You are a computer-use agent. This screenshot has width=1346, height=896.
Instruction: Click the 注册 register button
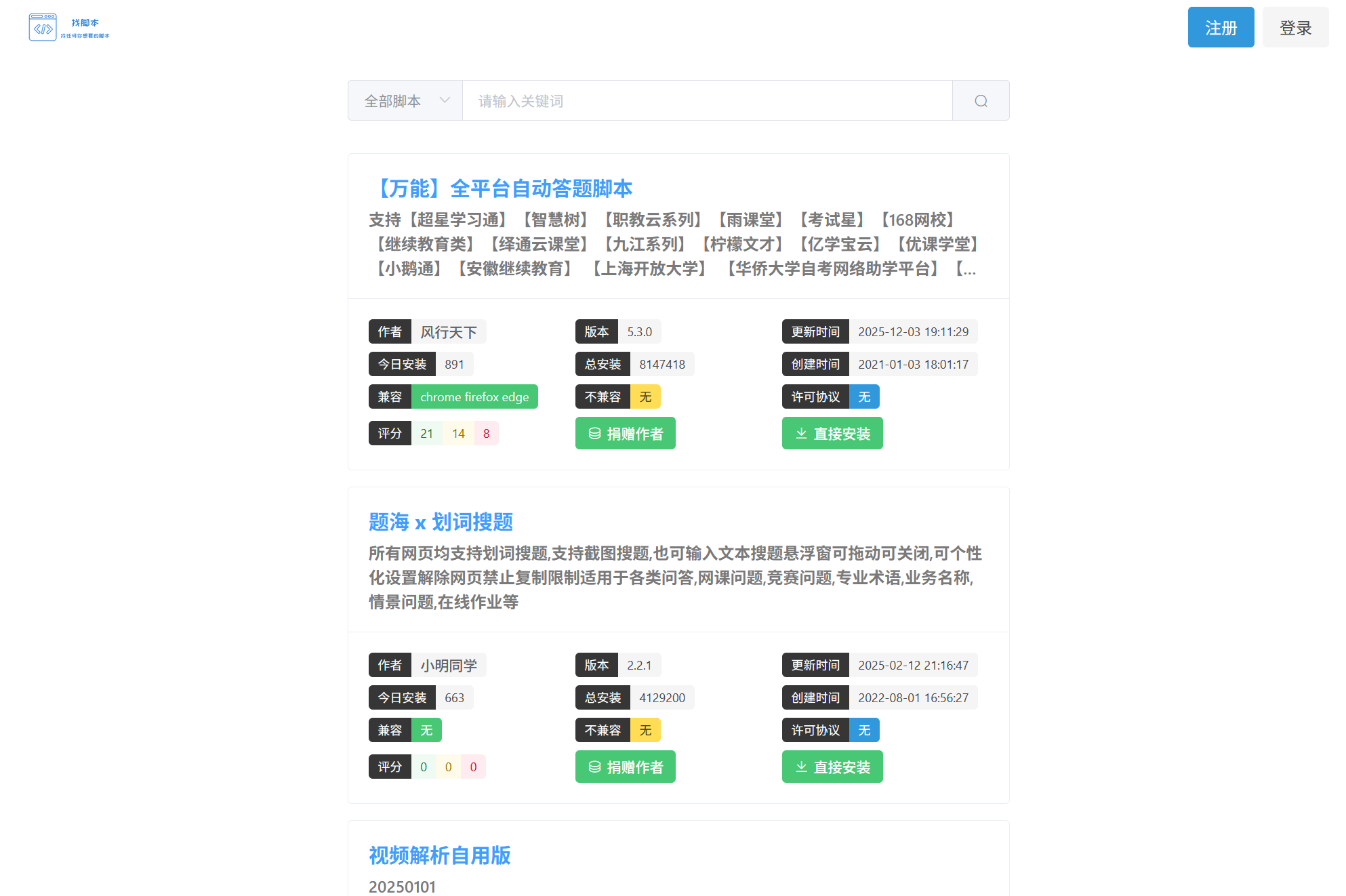1221,27
